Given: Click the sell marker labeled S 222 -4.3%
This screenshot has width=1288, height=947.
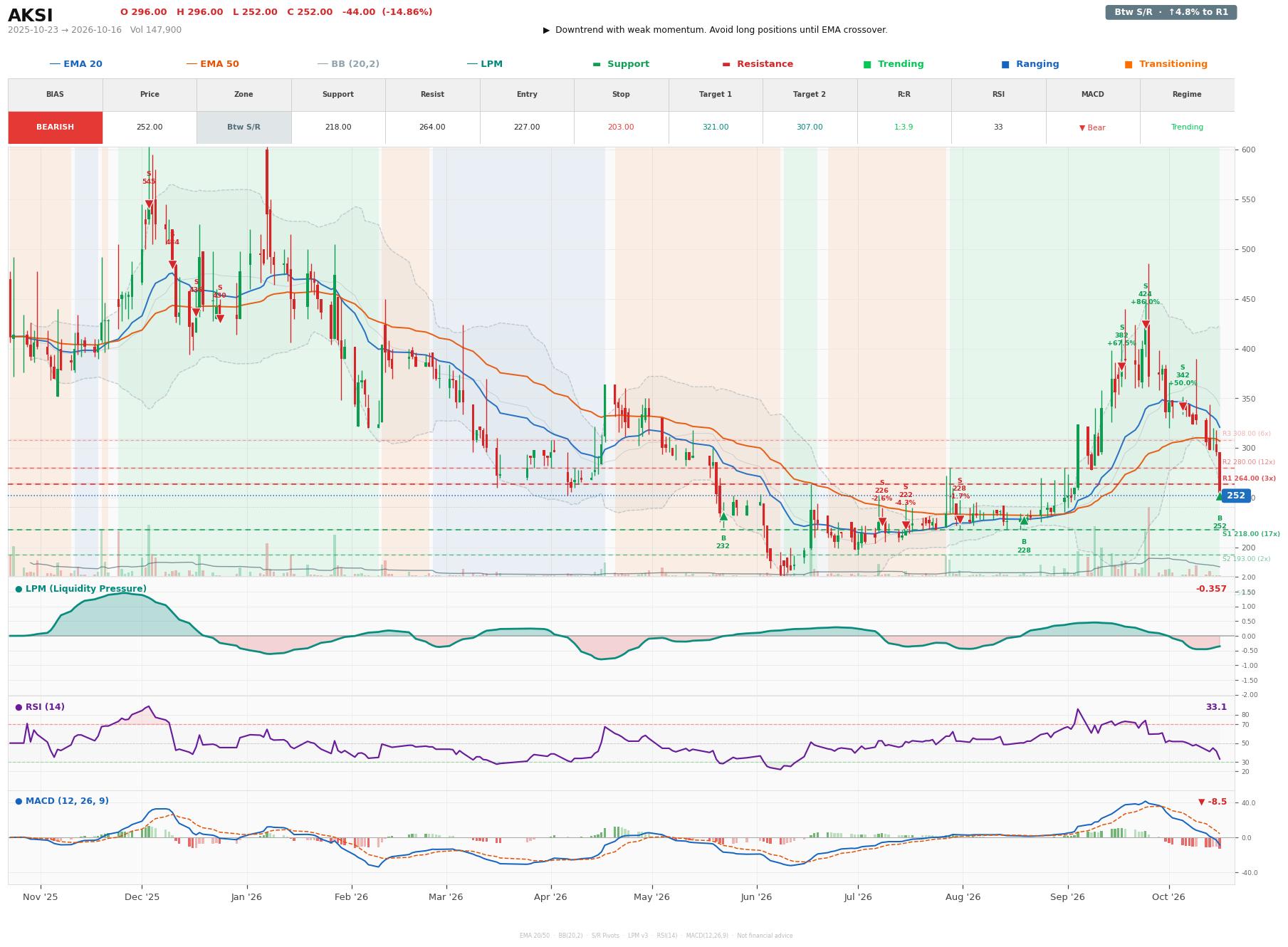Looking at the screenshot, I should (906, 525).
